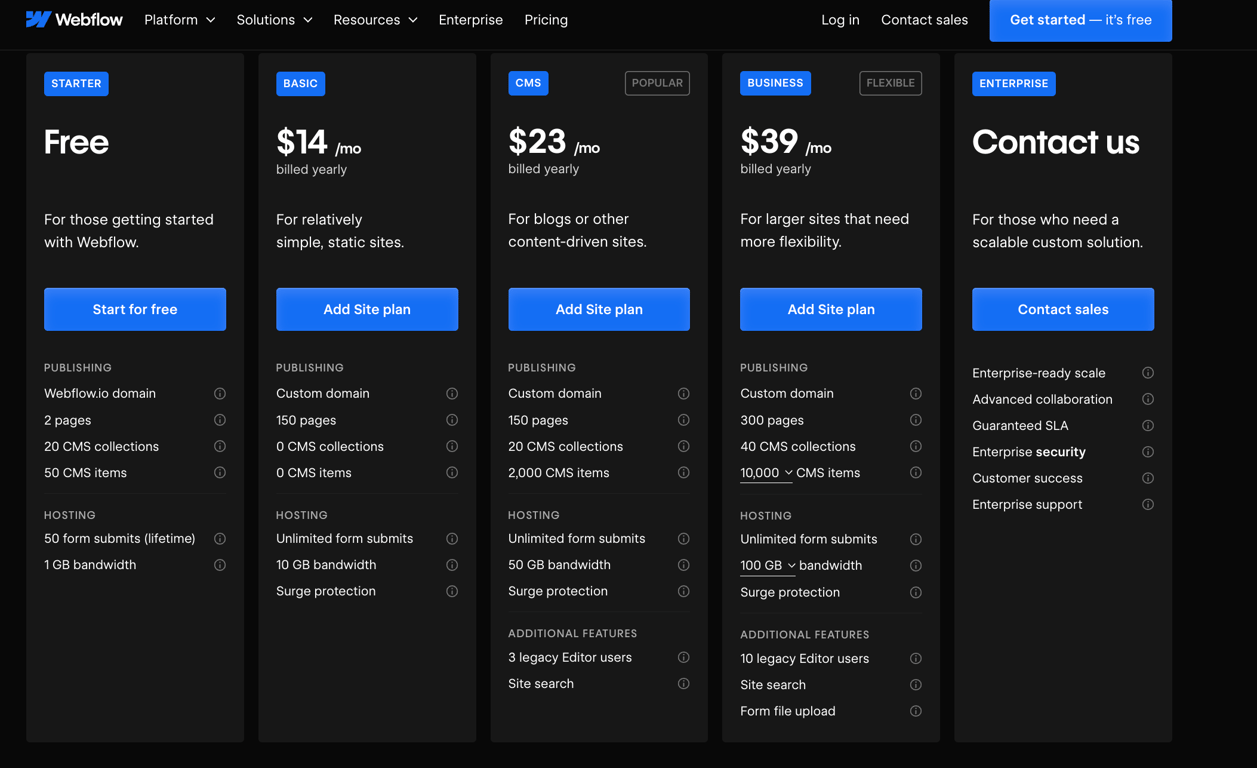Show info for 10 legacy Editor users
The image size is (1257, 768).
[x=916, y=659]
